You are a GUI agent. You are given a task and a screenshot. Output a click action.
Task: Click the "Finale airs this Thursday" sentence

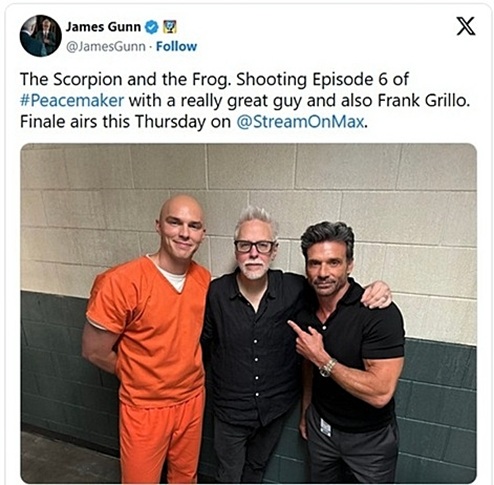[194, 121]
